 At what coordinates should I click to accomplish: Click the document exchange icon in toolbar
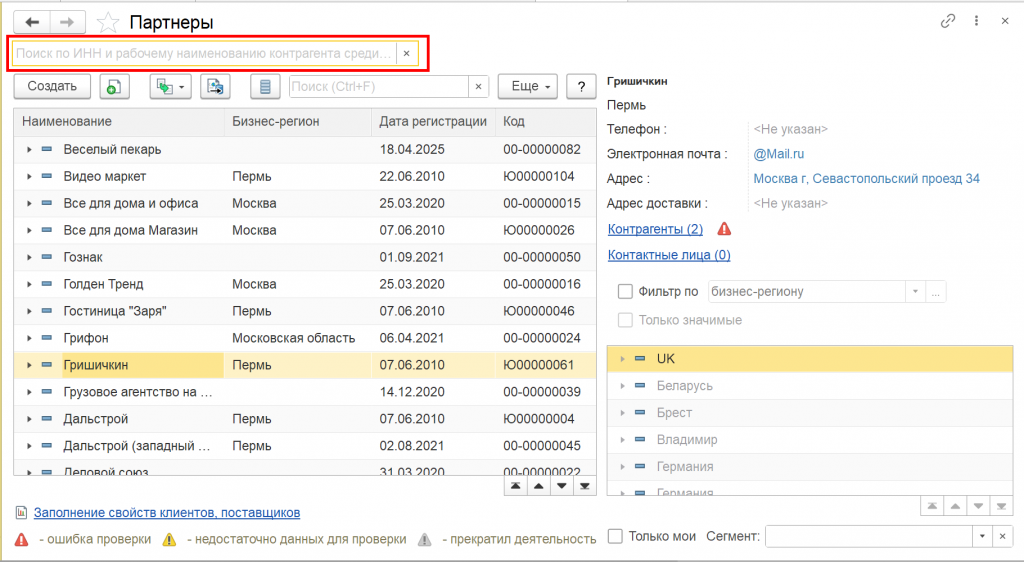coord(216,86)
